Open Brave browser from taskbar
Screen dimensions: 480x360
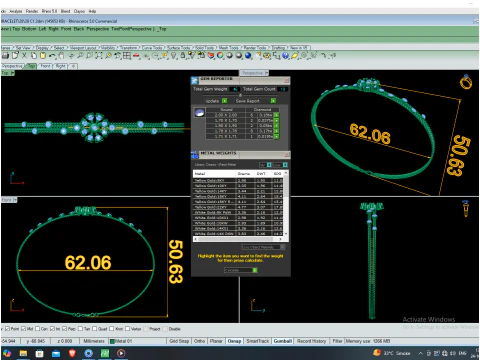[72, 353]
